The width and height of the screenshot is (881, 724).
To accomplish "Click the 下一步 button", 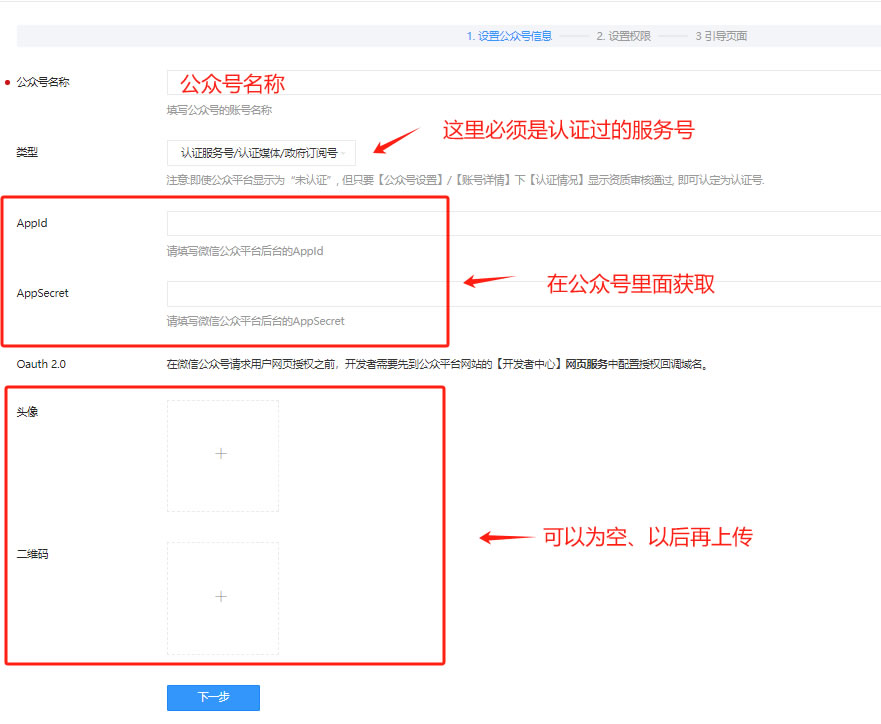I will pyautogui.click(x=214, y=698).
